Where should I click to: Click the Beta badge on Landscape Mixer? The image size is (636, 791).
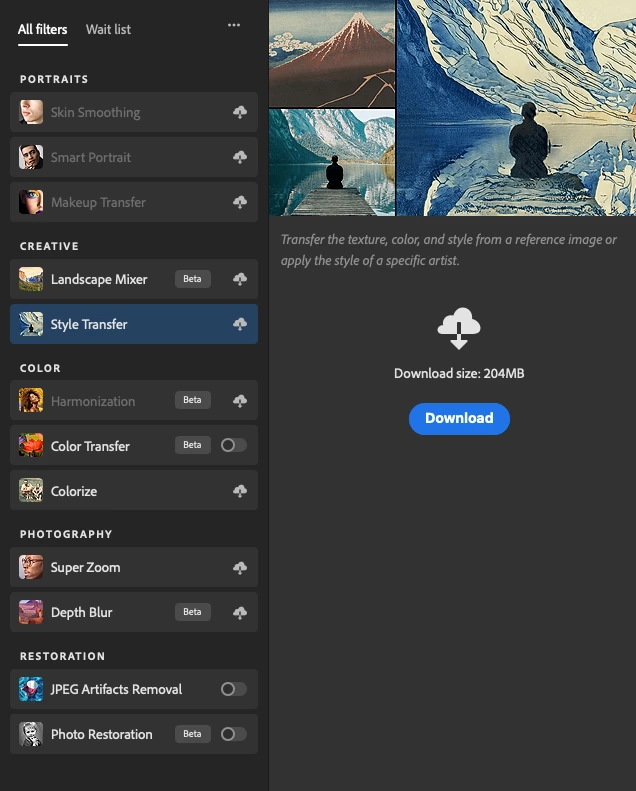click(193, 279)
